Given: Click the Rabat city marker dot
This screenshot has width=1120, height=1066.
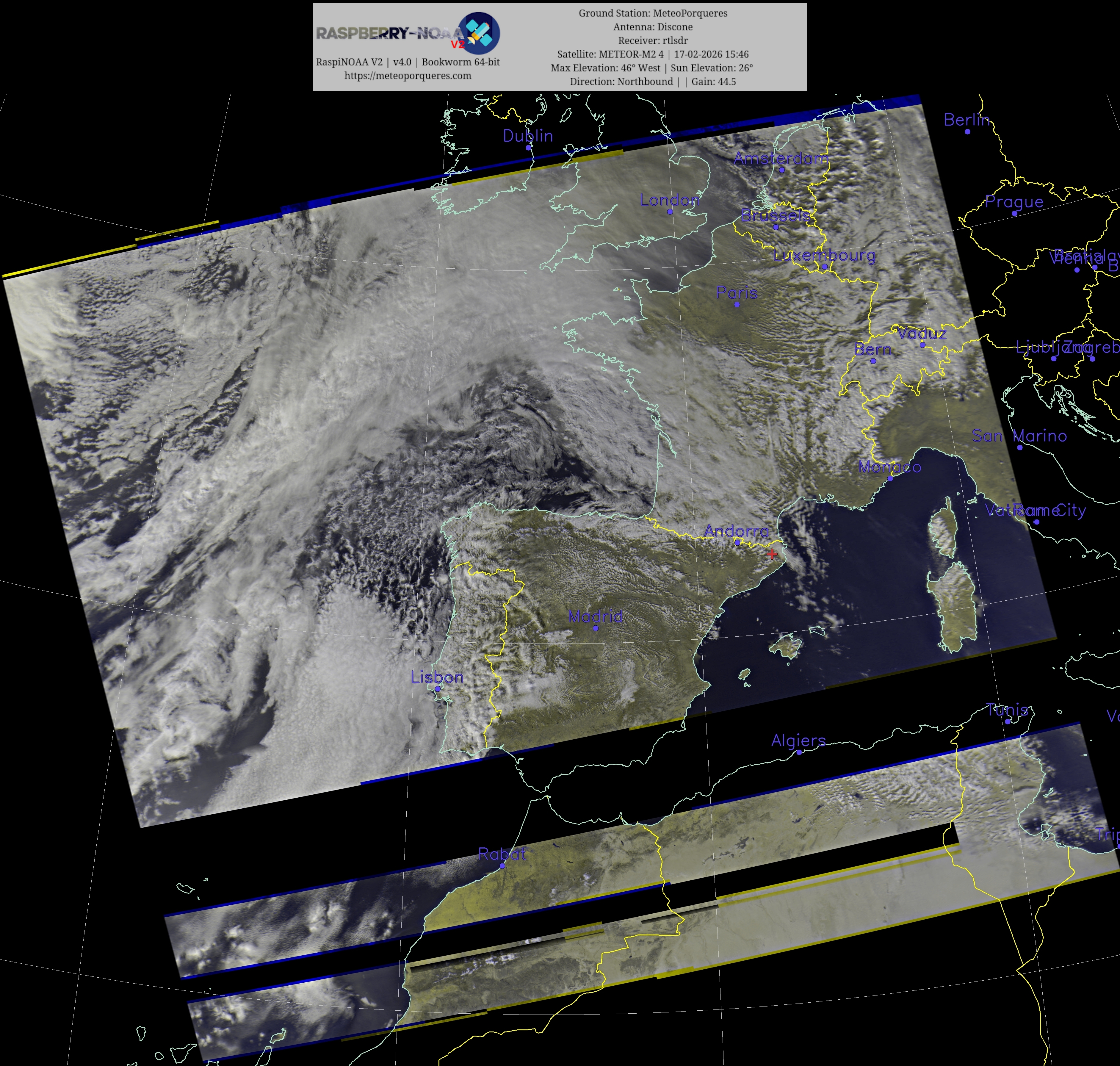Looking at the screenshot, I should coord(502,866).
